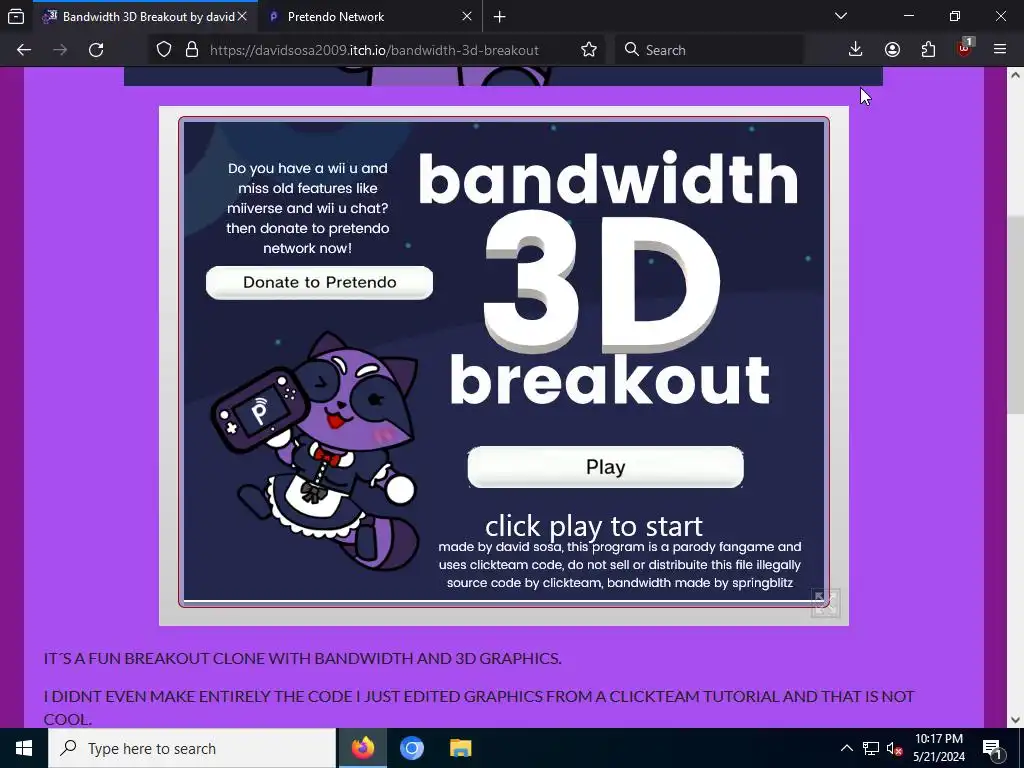Click the page vertical scrollbar thumb
The image size is (1024, 768).
pos(1015,313)
